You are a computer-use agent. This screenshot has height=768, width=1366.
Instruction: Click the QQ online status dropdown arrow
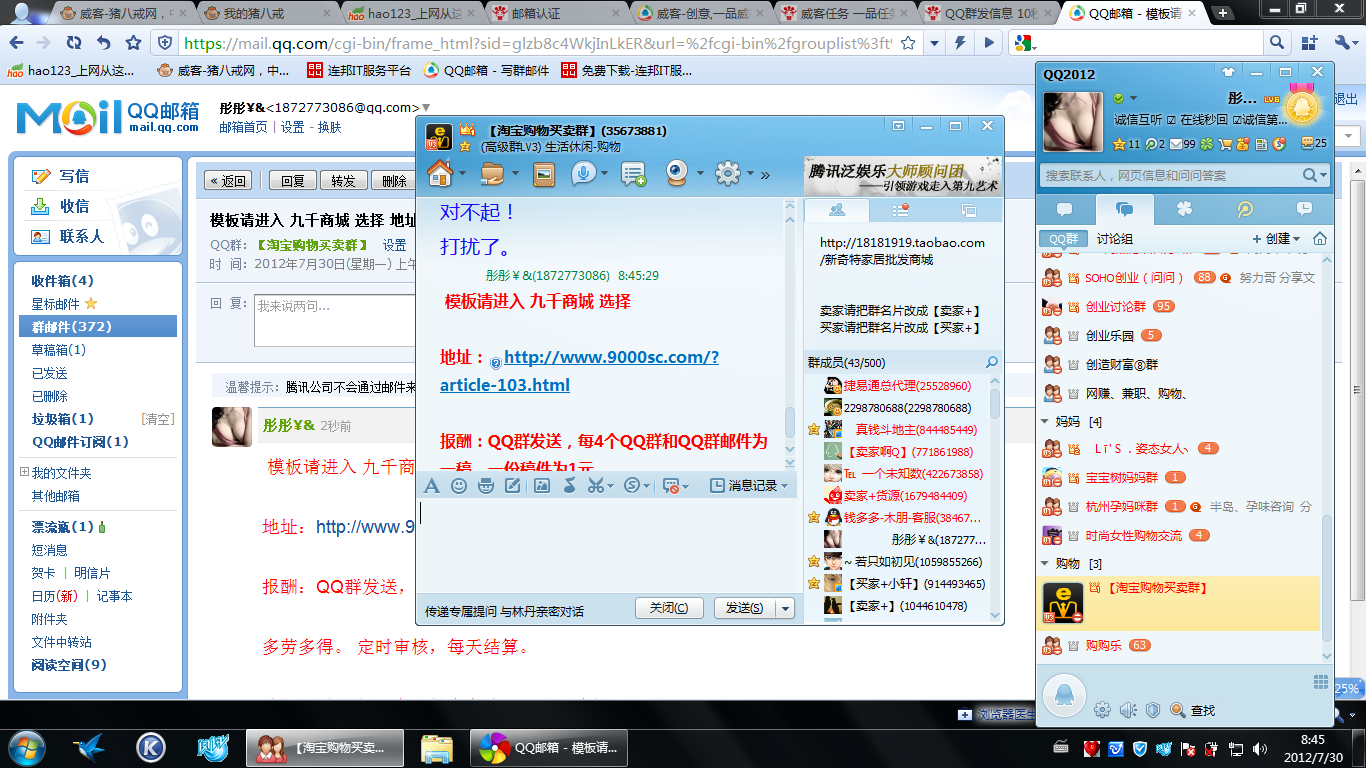coord(1132,98)
